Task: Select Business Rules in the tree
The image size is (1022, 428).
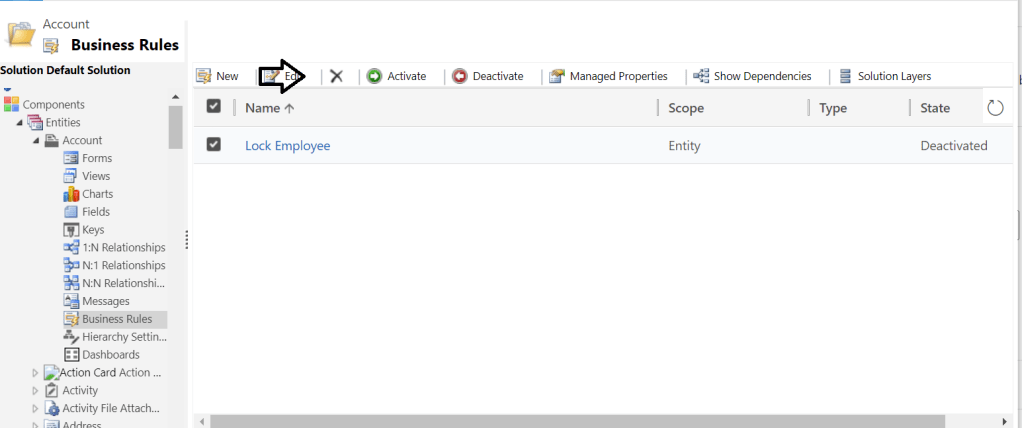Action: tap(116, 319)
